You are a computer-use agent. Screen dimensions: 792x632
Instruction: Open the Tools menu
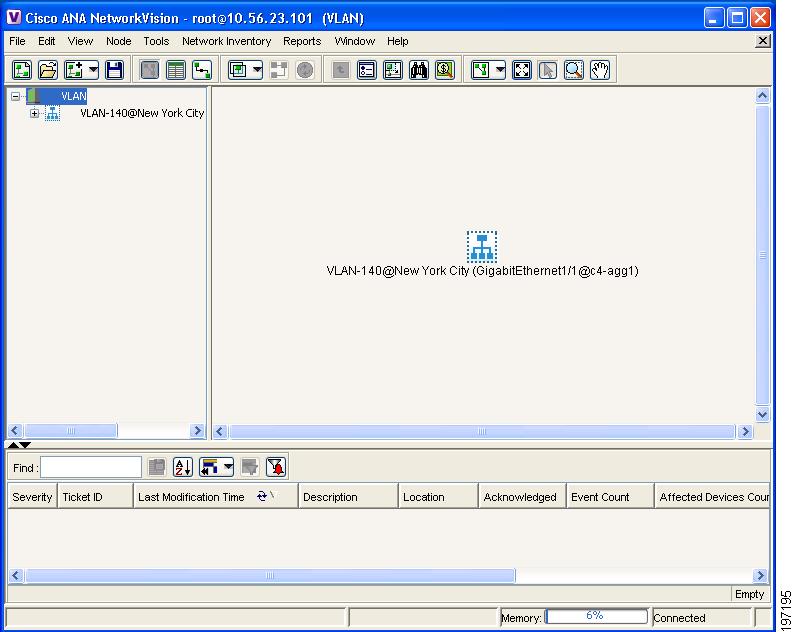156,41
